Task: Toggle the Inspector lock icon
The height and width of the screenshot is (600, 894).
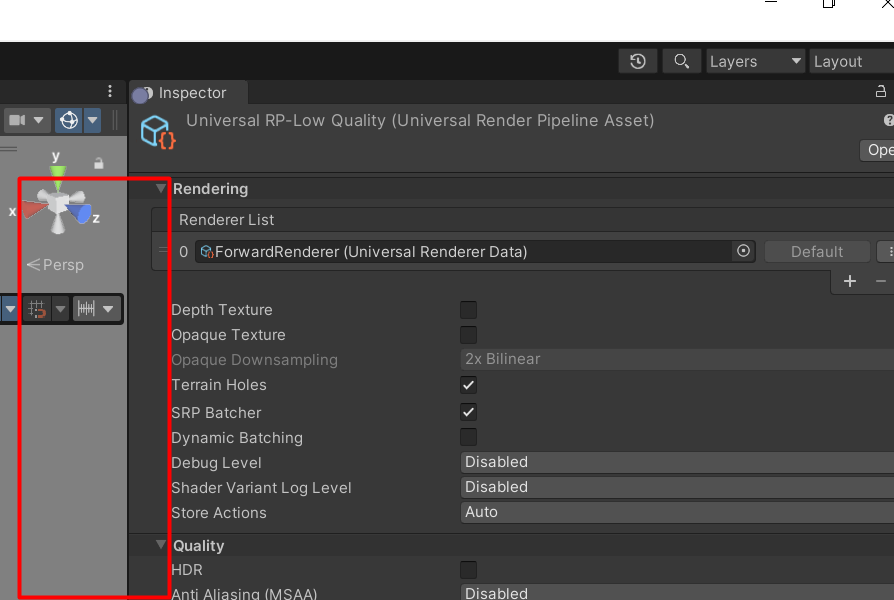Action: pyautogui.click(x=881, y=91)
